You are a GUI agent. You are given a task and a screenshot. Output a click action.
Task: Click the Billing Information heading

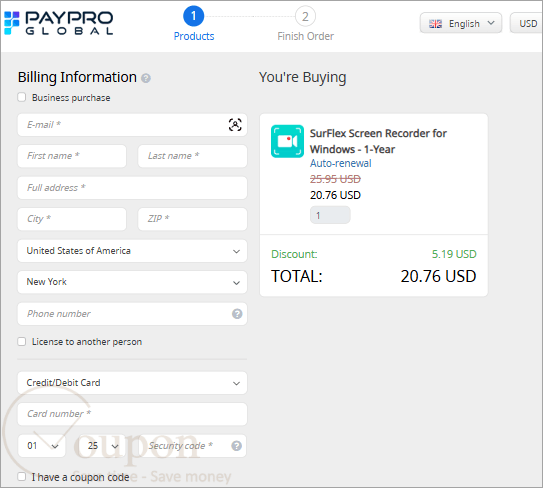click(77, 77)
